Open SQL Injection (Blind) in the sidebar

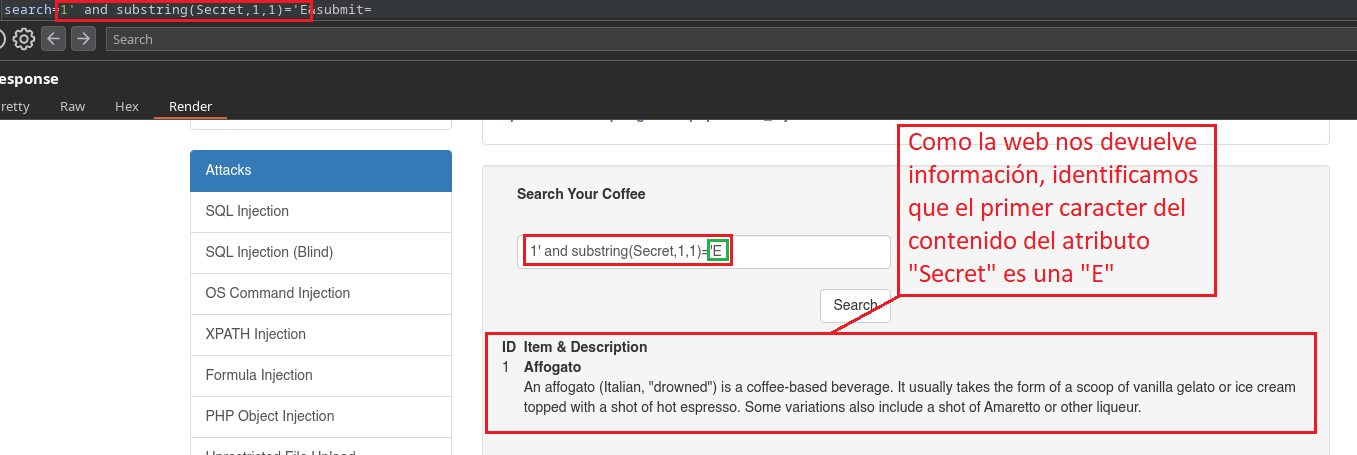[269, 252]
